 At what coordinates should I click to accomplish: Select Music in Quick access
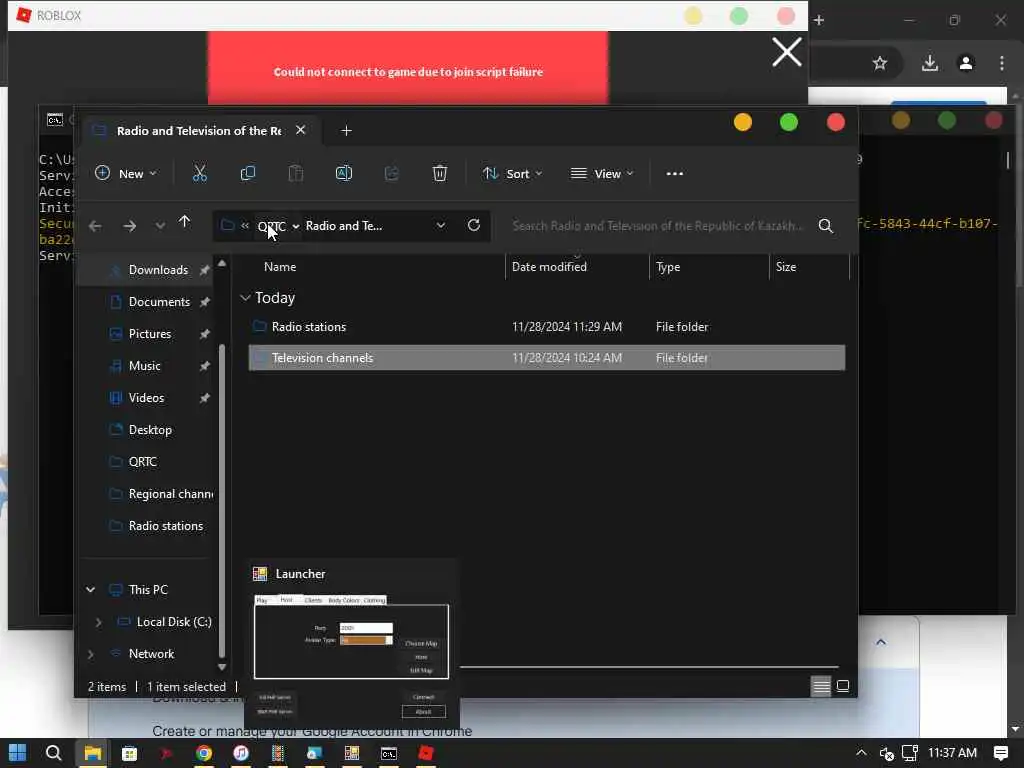tap(144, 366)
